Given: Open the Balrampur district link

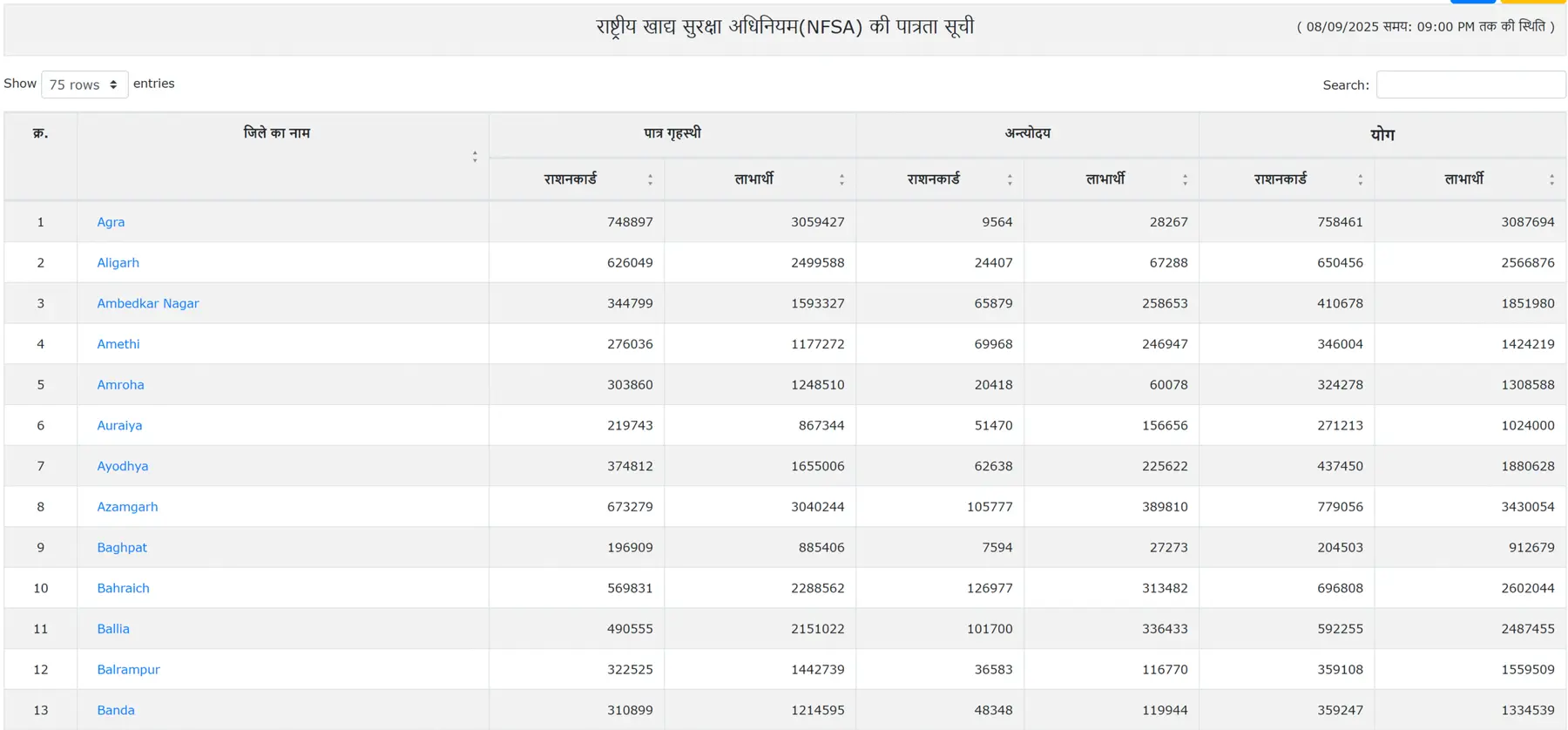Looking at the screenshot, I should (x=128, y=670).
